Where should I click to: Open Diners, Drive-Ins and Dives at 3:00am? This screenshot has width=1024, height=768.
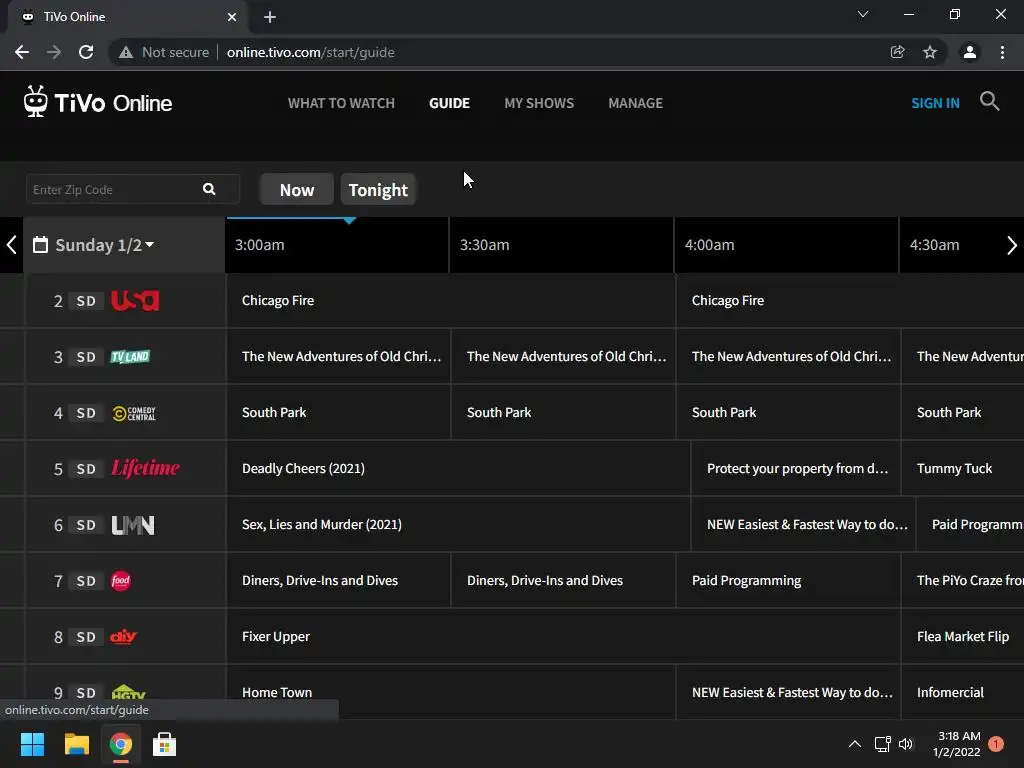click(338, 581)
